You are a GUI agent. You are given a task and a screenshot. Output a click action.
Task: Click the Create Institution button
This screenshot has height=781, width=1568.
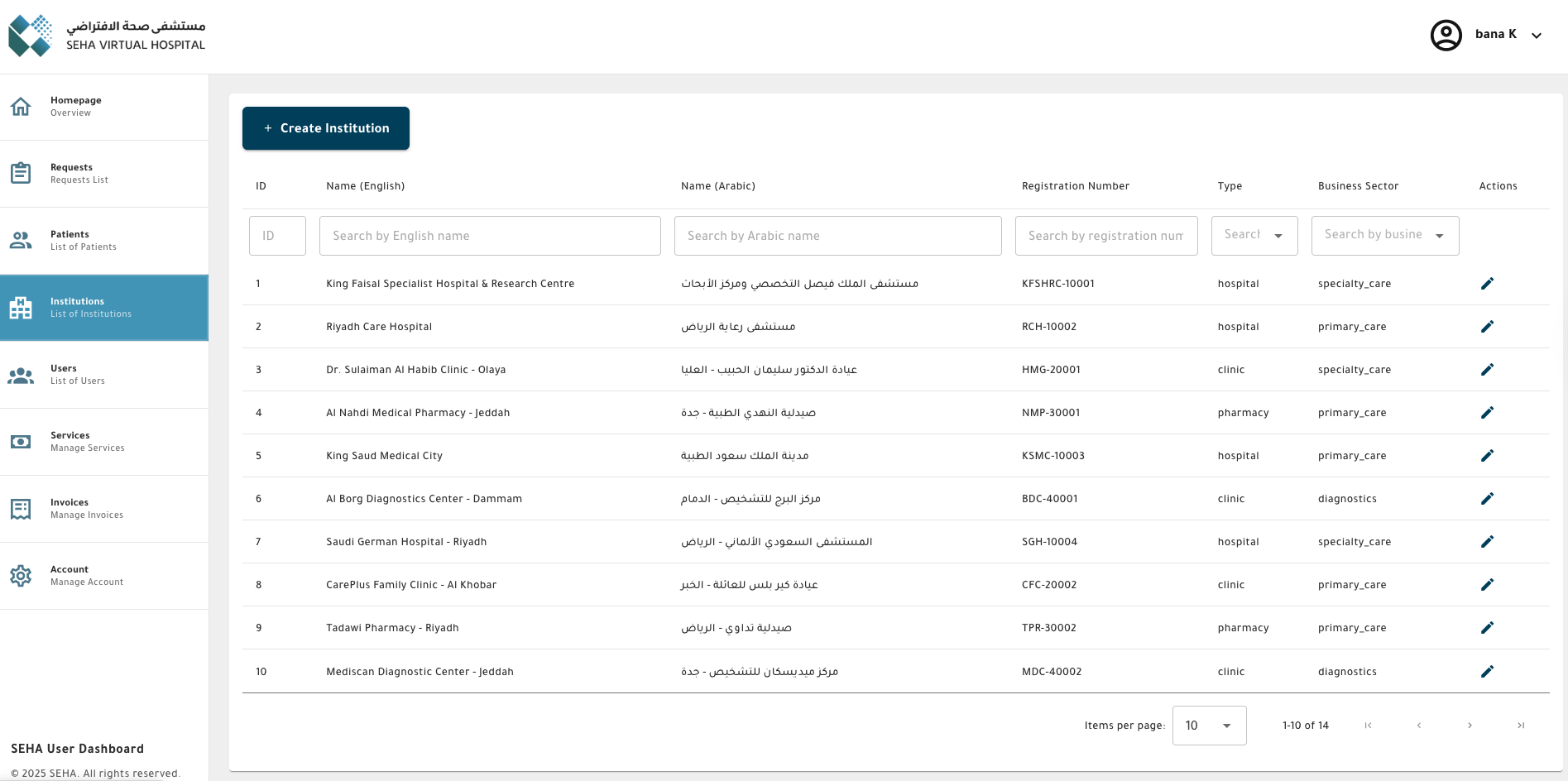point(325,127)
